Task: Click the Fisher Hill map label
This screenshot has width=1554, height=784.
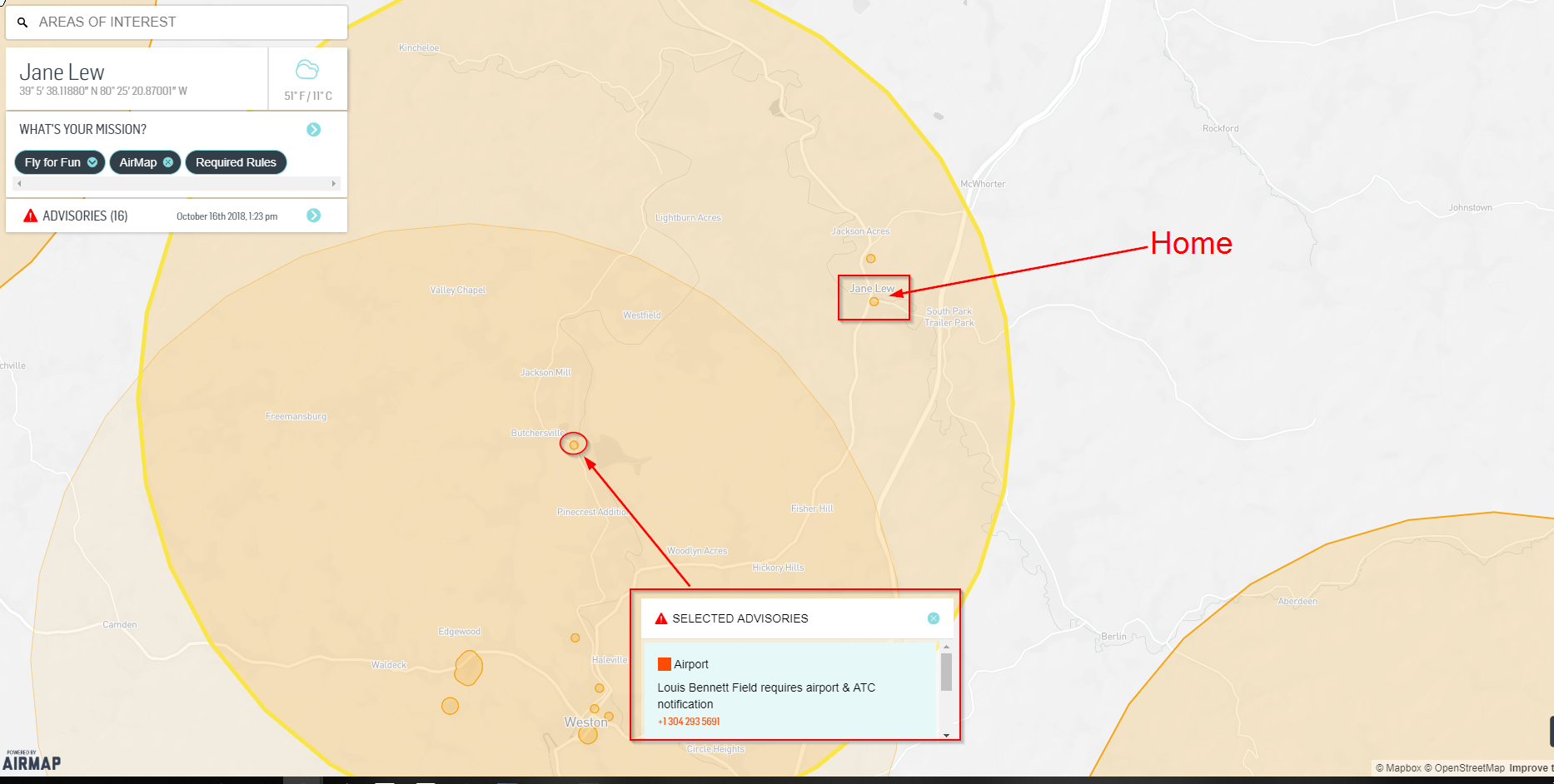Action: (x=812, y=509)
